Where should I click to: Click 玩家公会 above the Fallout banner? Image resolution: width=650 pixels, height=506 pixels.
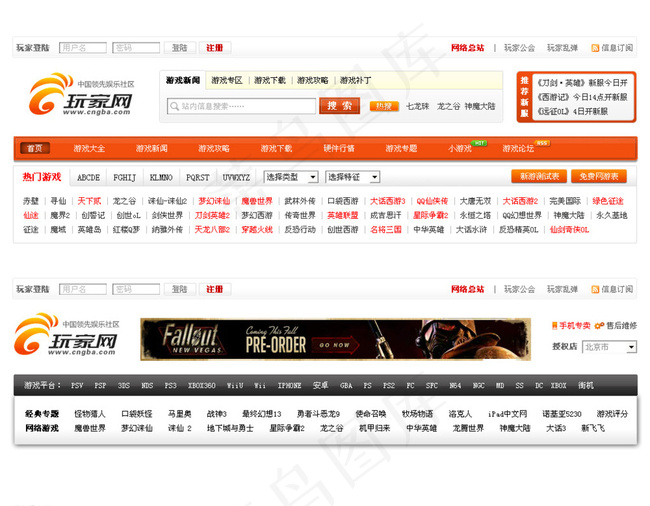(x=519, y=289)
